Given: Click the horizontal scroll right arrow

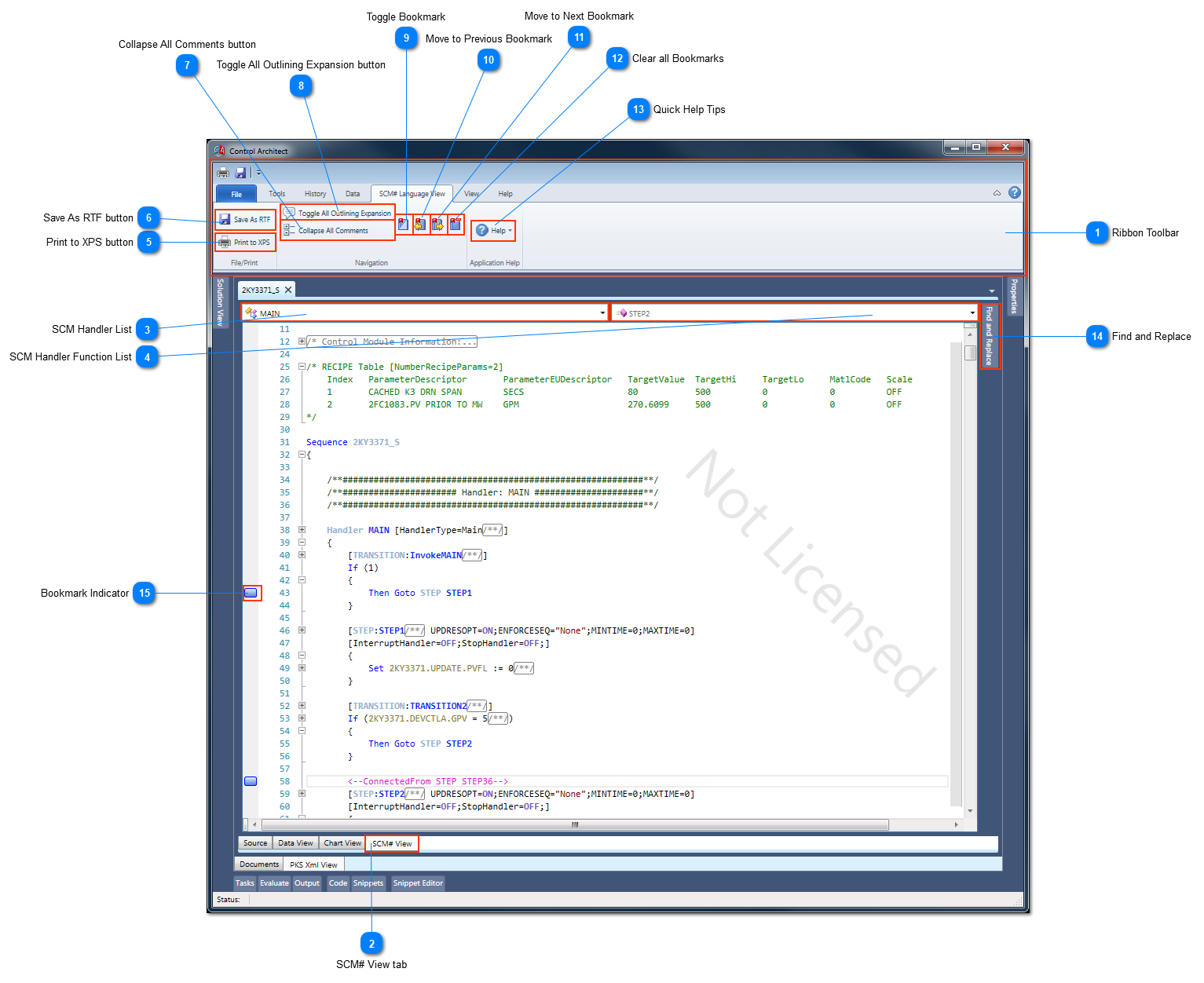Looking at the screenshot, I should [x=956, y=824].
